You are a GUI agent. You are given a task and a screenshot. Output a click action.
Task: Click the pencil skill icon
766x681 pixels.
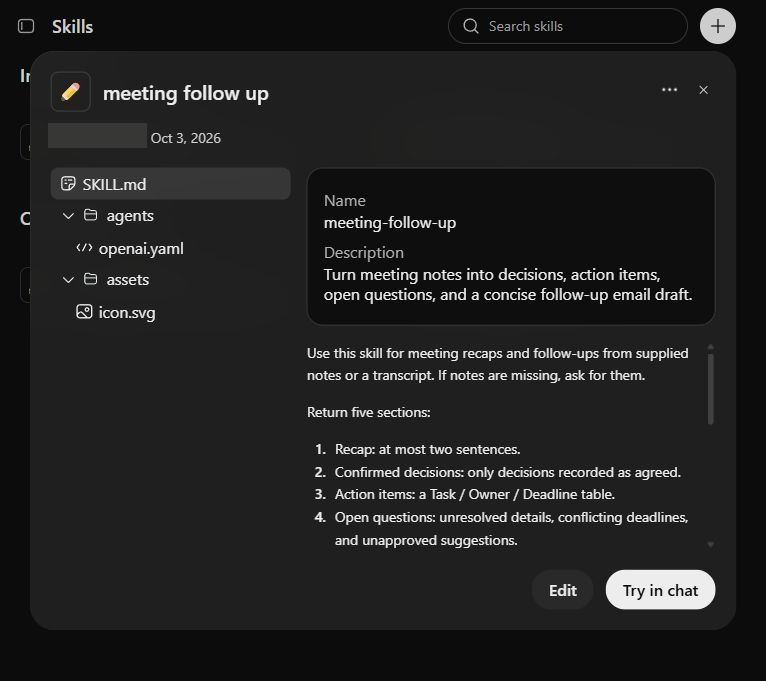70,91
